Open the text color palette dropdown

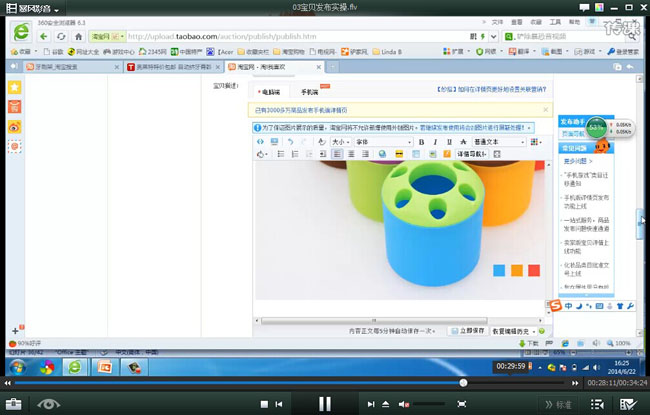tap(536, 142)
